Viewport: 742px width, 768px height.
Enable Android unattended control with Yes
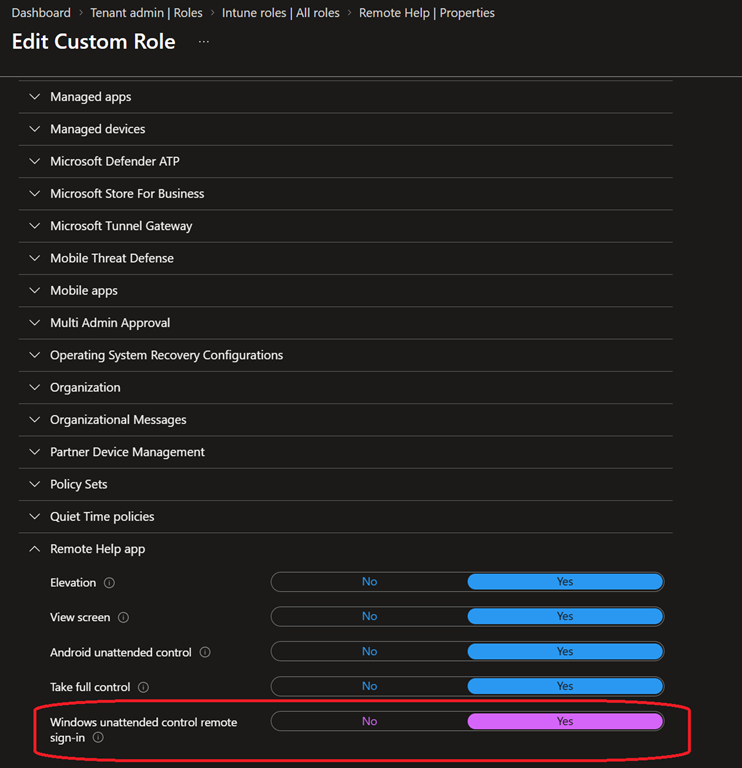pos(565,651)
